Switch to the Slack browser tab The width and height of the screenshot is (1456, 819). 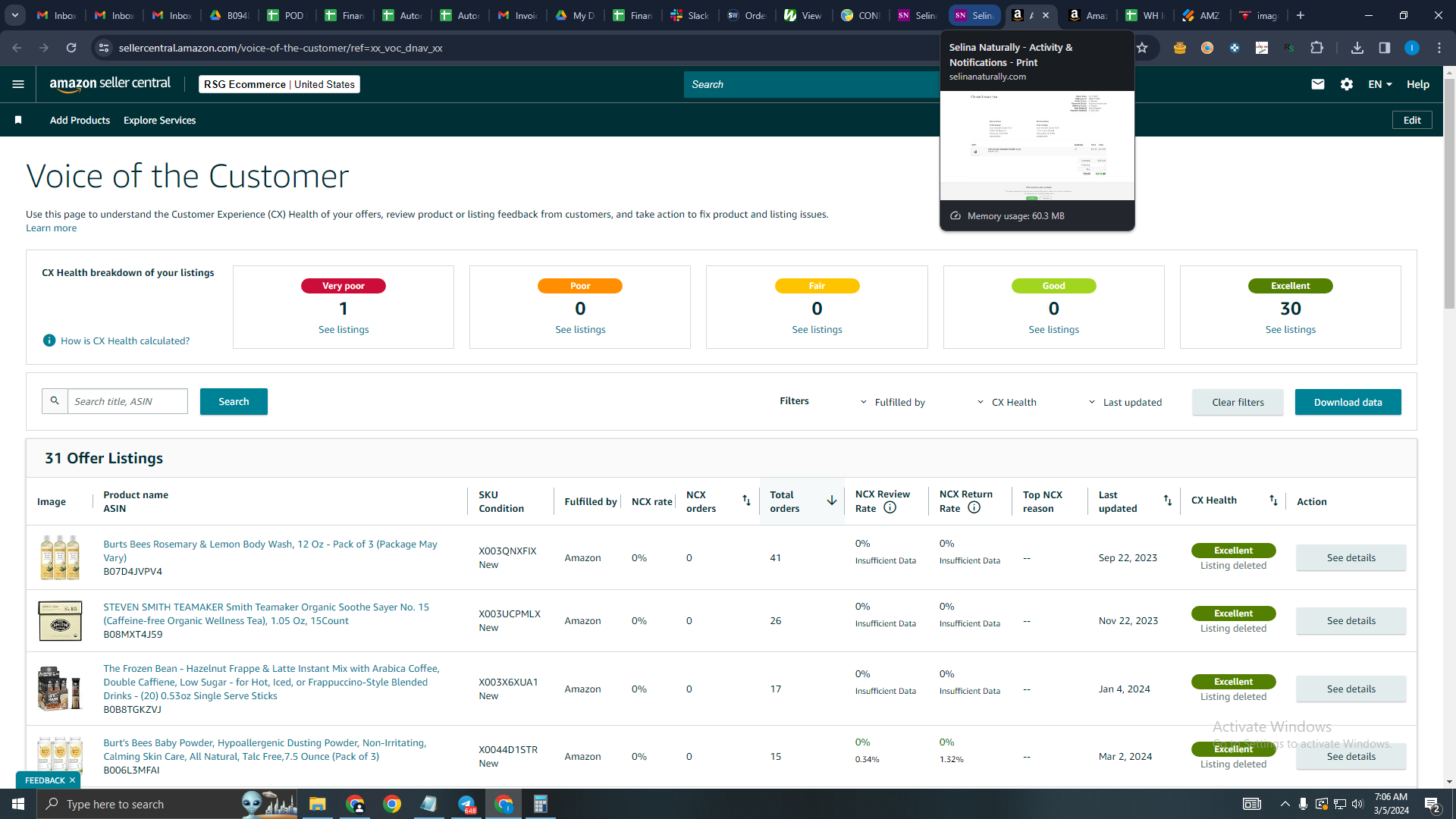(x=690, y=15)
